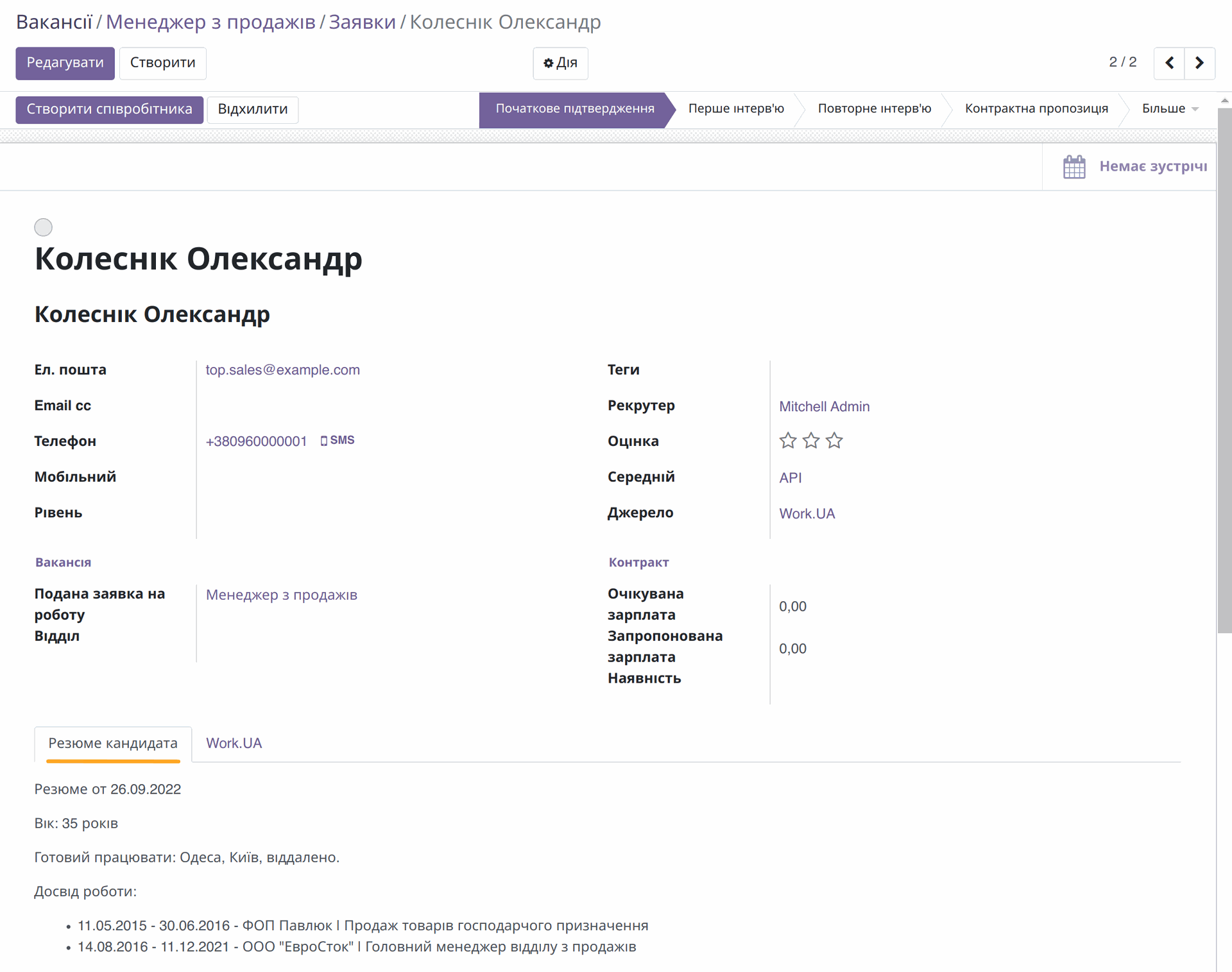The height and width of the screenshot is (972, 1232).
Task: Click the Редагувати button
Action: [65, 63]
